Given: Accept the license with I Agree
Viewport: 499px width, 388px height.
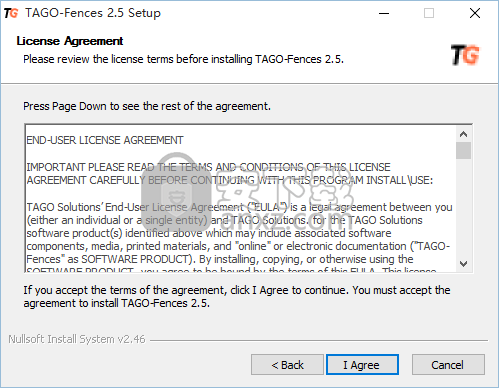Looking at the screenshot, I should [362, 365].
